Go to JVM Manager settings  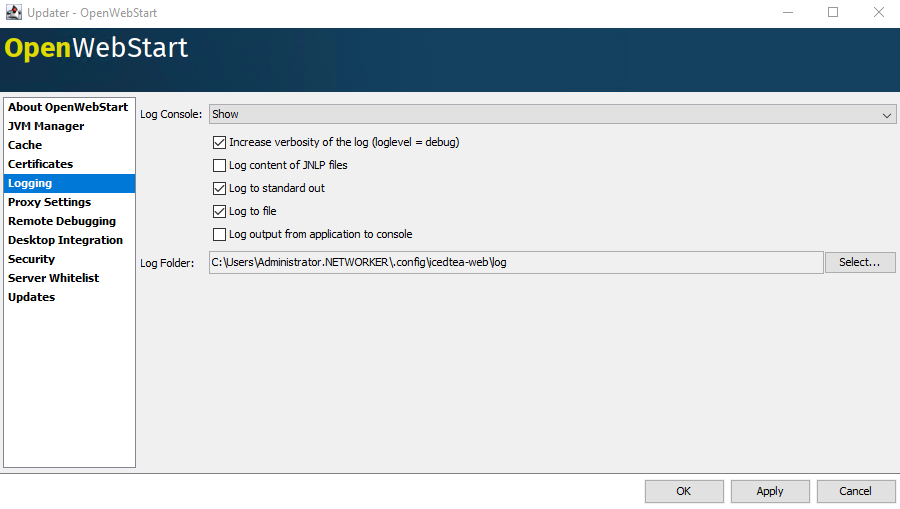click(x=46, y=126)
